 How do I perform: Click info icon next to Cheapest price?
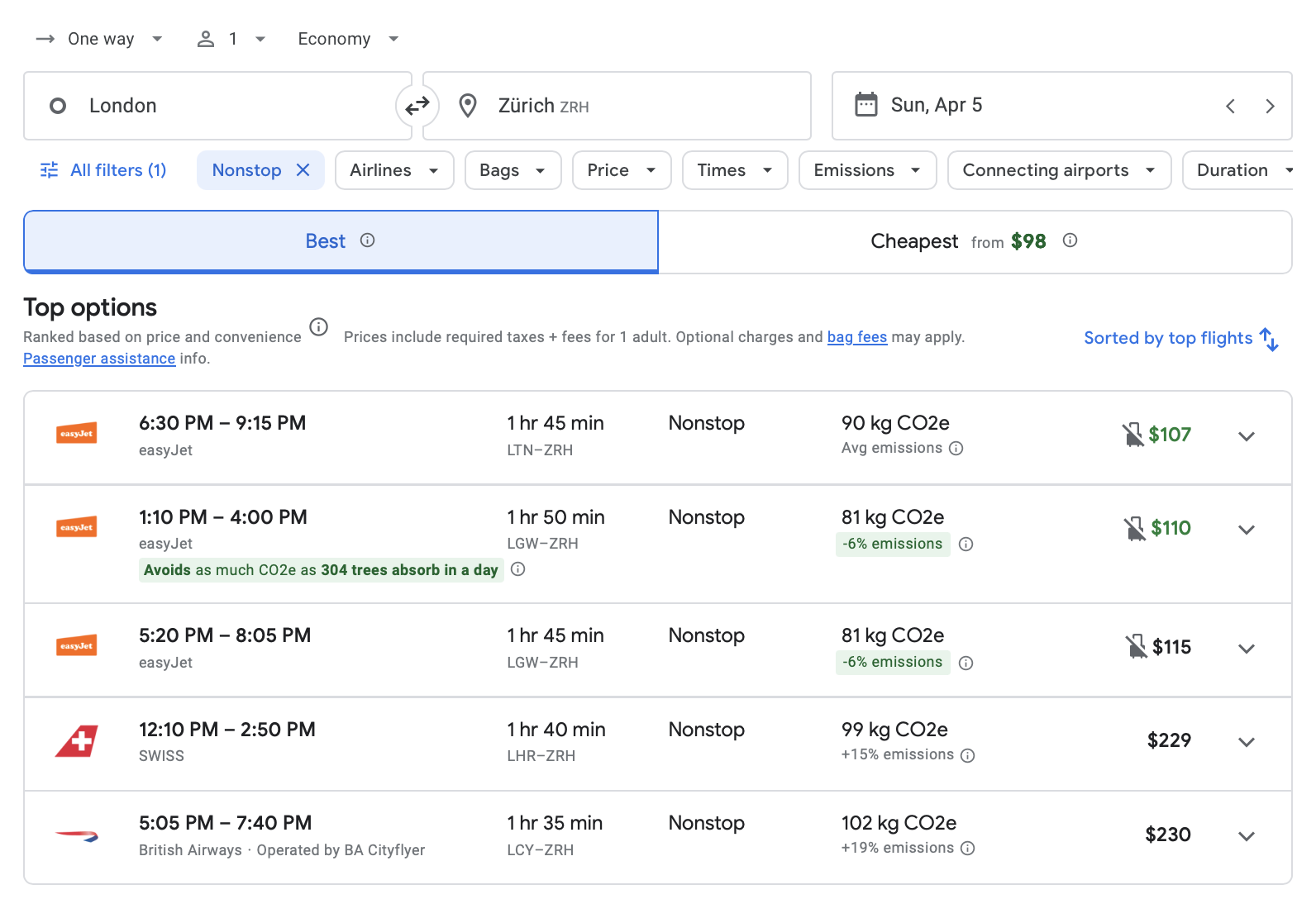tap(1070, 240)
